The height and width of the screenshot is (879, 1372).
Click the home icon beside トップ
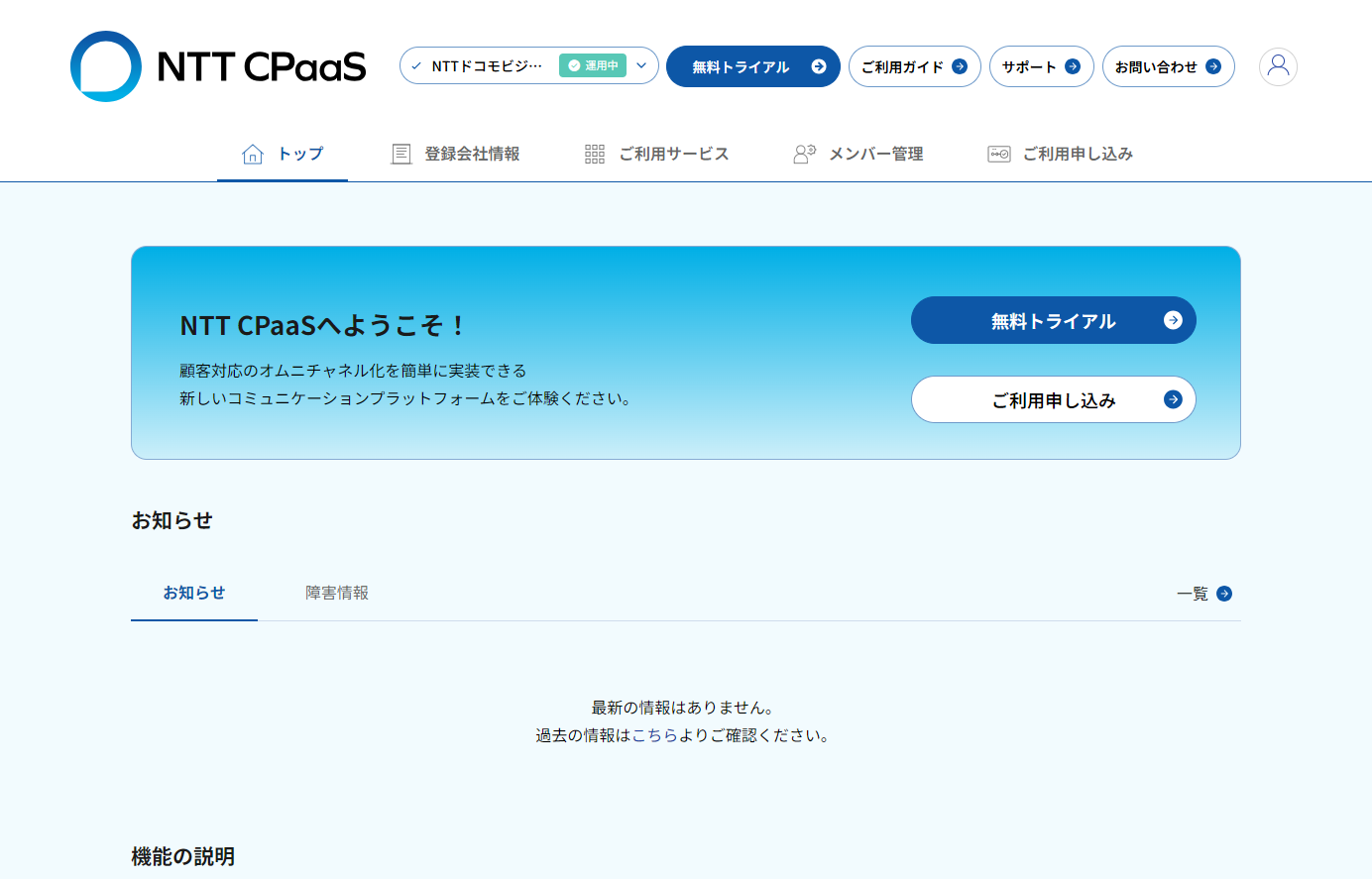[253, 154]
